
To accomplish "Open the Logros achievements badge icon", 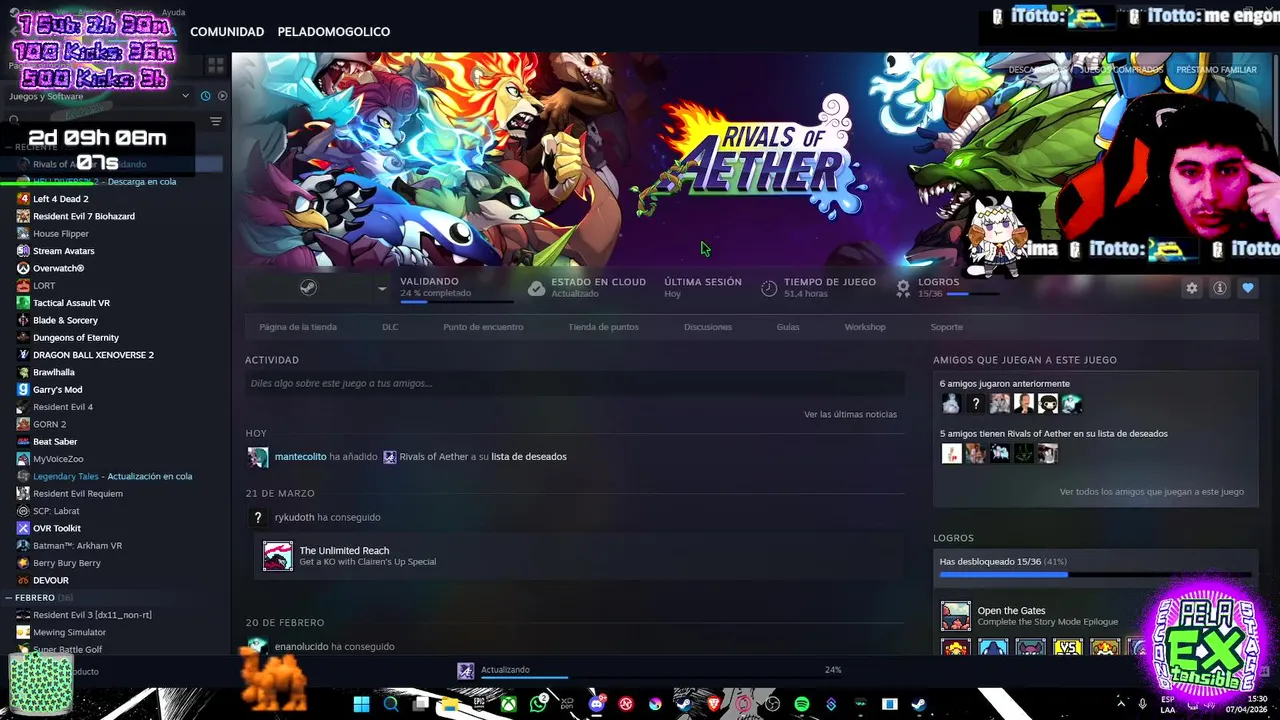I will click(x=903, y=288).
